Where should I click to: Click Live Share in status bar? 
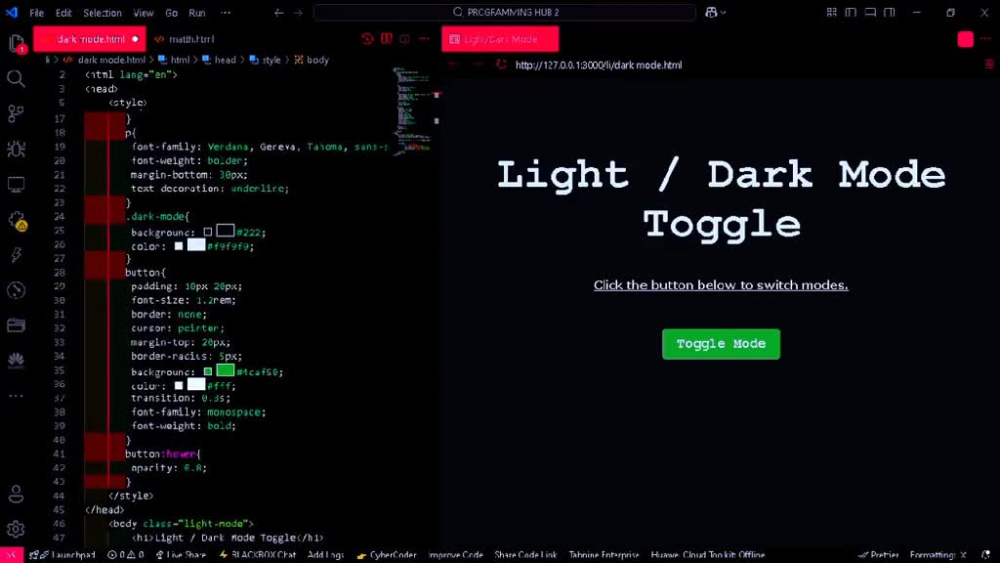pyautogui.click(x=180, y=555)
